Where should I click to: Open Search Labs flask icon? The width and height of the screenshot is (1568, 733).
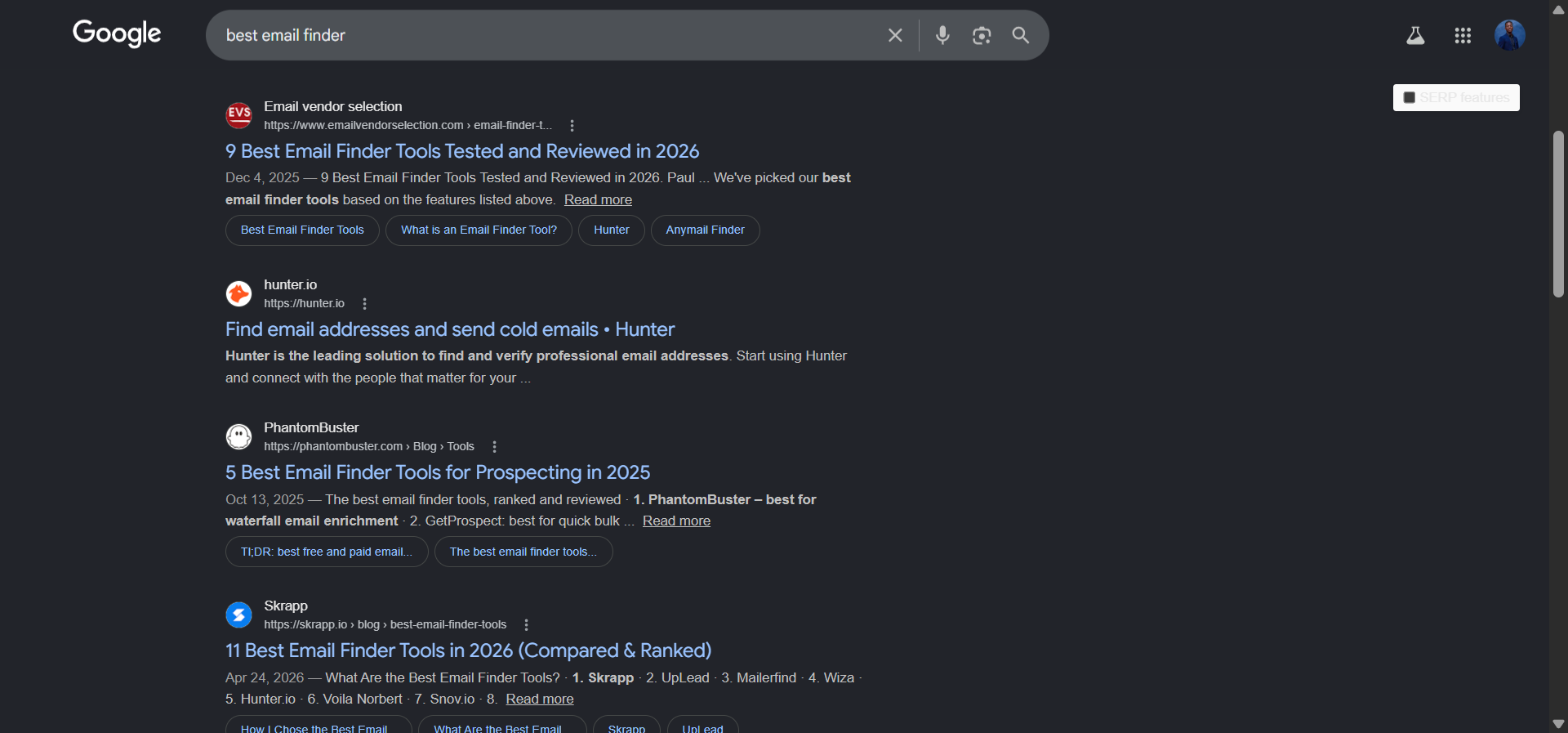tap(1415, 35)
